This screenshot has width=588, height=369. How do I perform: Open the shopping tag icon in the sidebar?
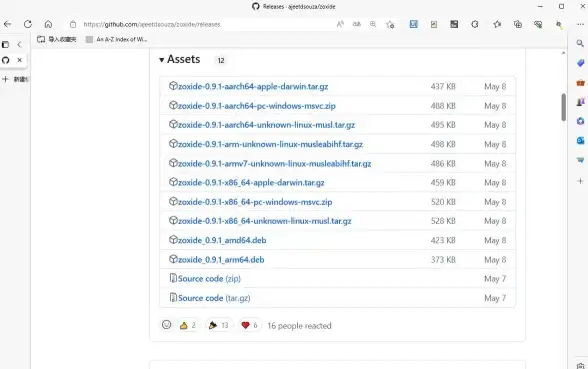point(580,63)
